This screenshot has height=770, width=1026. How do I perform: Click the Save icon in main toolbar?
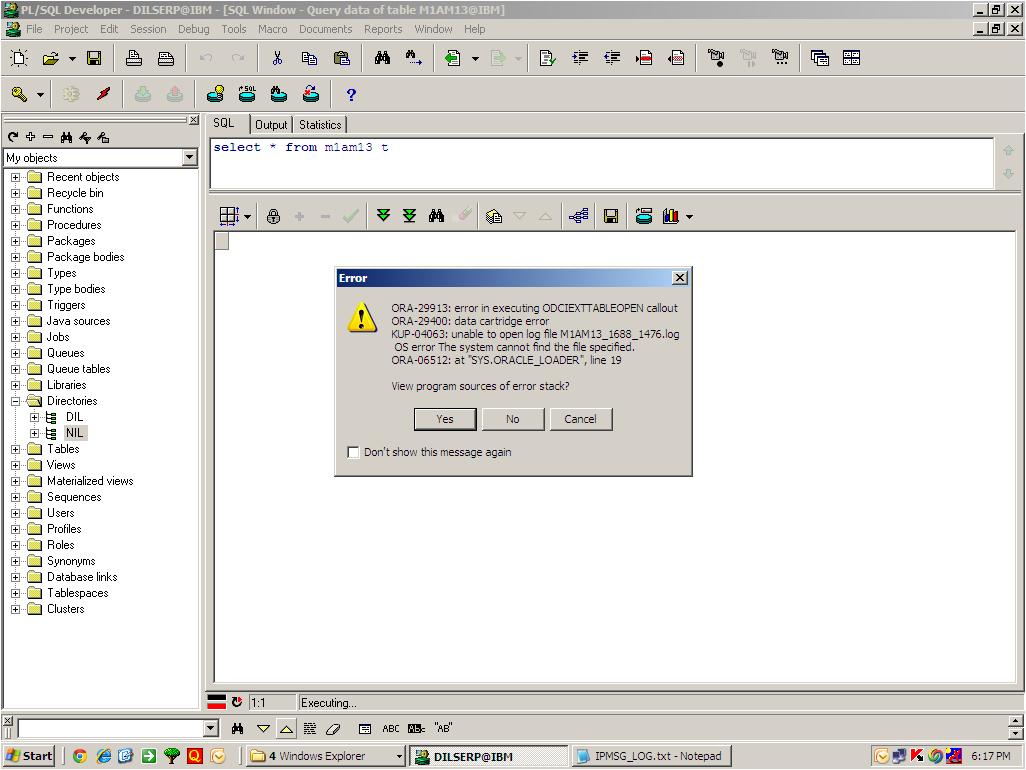click(x=94, y=59)
